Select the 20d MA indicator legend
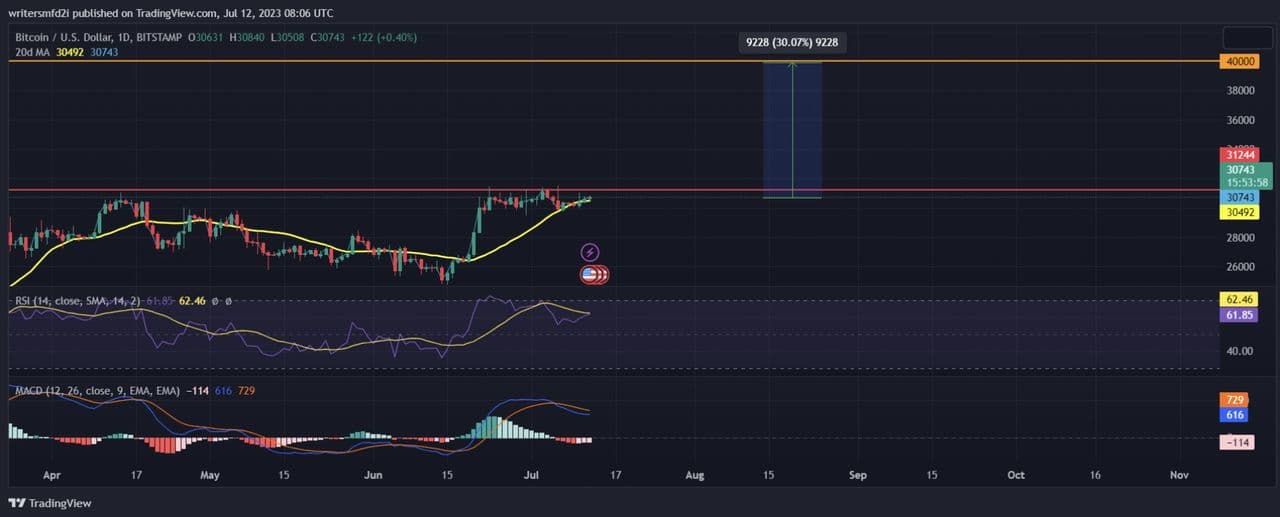The image size is (1280, 517). pyautogui.click(x=34, y=52)
